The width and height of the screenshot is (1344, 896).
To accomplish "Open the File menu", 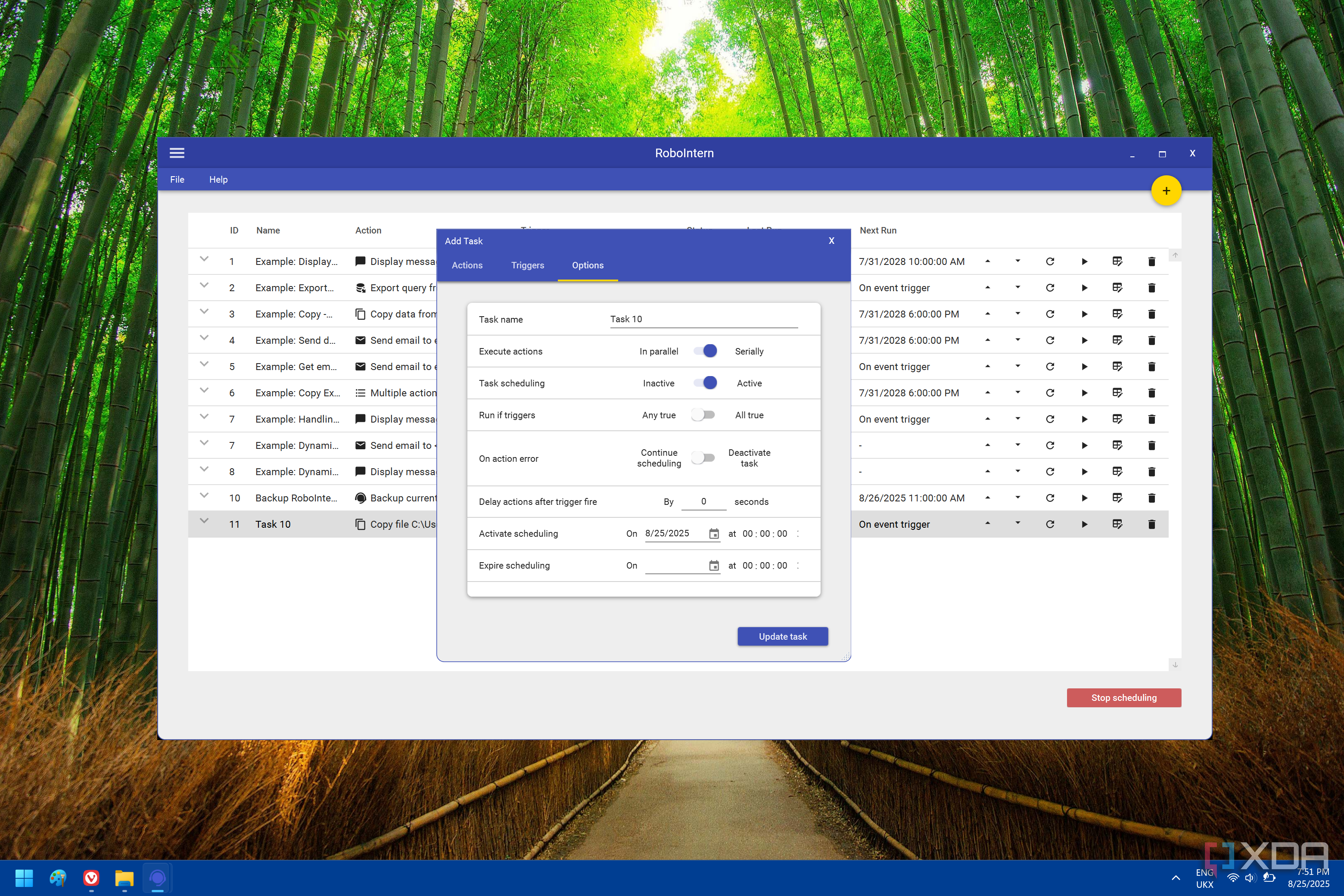I will pos(177,180).
